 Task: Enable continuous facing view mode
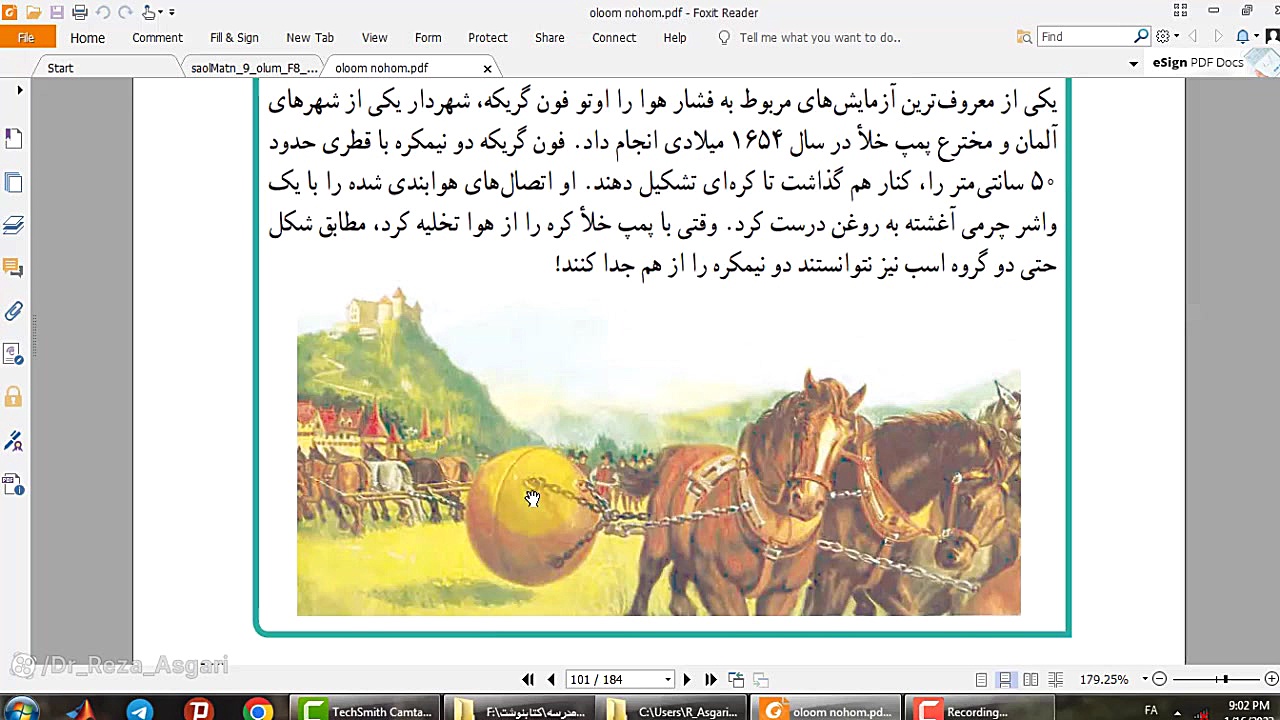tap(1056, 679)
